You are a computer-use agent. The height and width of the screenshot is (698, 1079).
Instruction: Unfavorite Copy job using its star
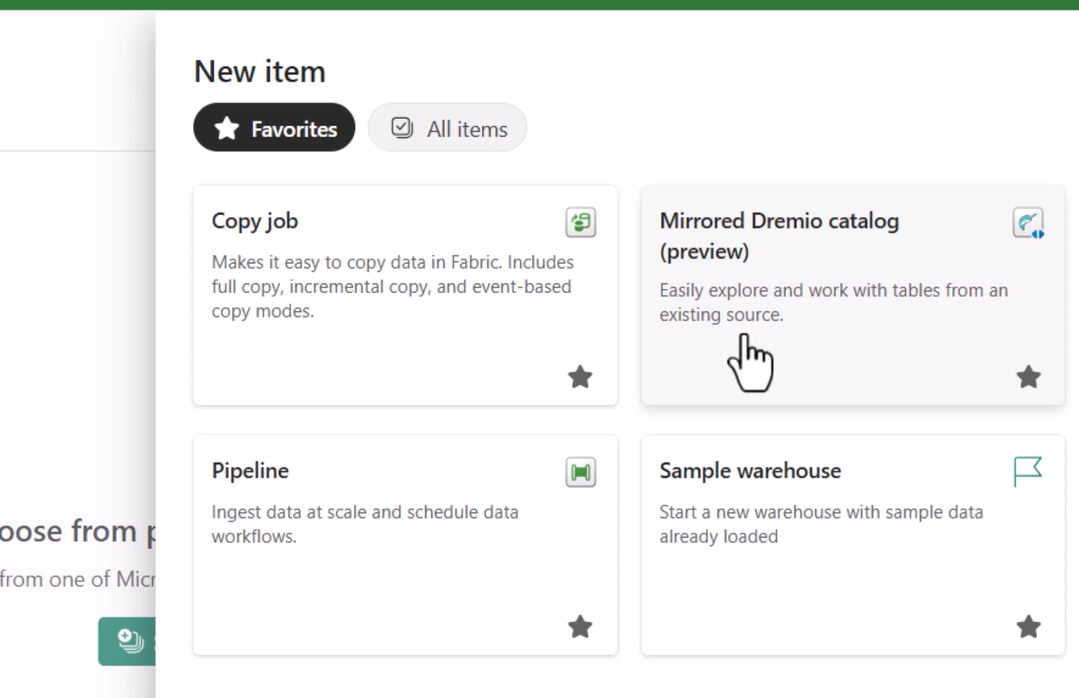(580, 377)
